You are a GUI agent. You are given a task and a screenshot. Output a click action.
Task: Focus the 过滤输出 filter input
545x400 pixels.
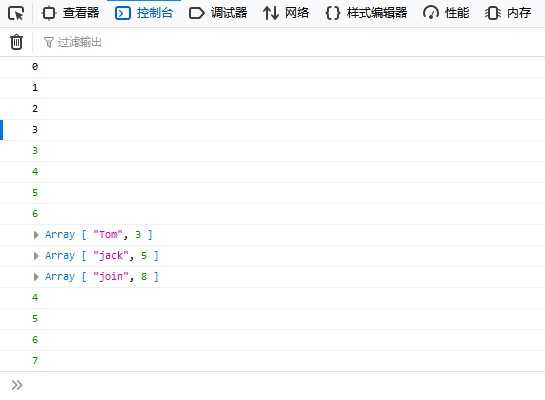(292, 42)
